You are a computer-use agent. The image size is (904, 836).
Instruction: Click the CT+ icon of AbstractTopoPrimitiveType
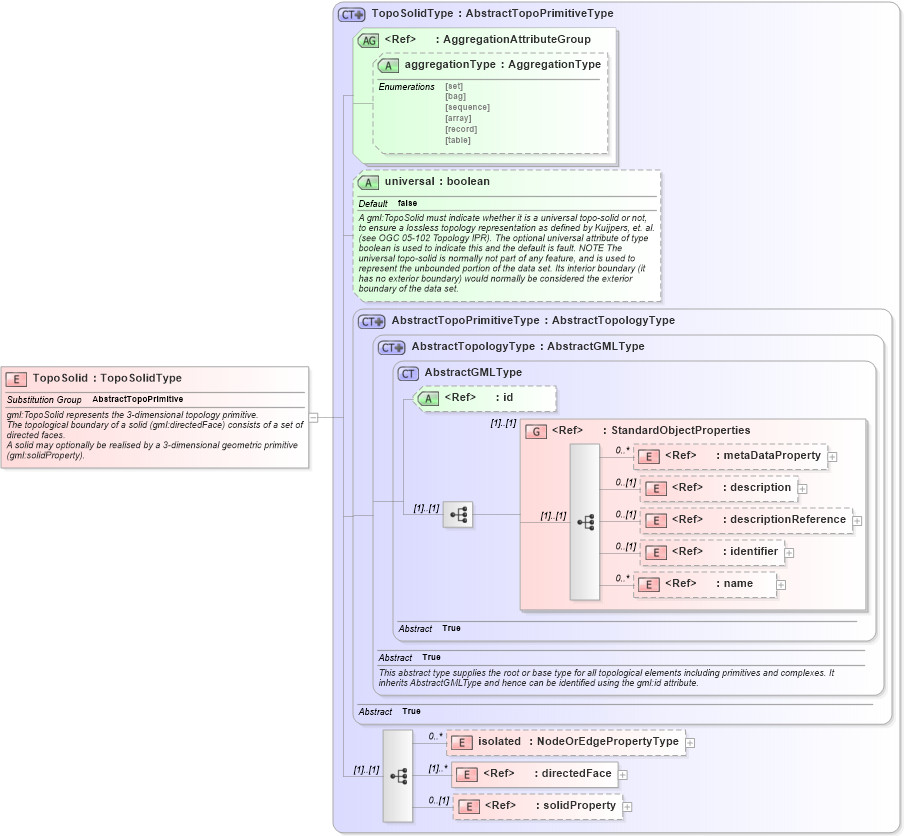371,322
